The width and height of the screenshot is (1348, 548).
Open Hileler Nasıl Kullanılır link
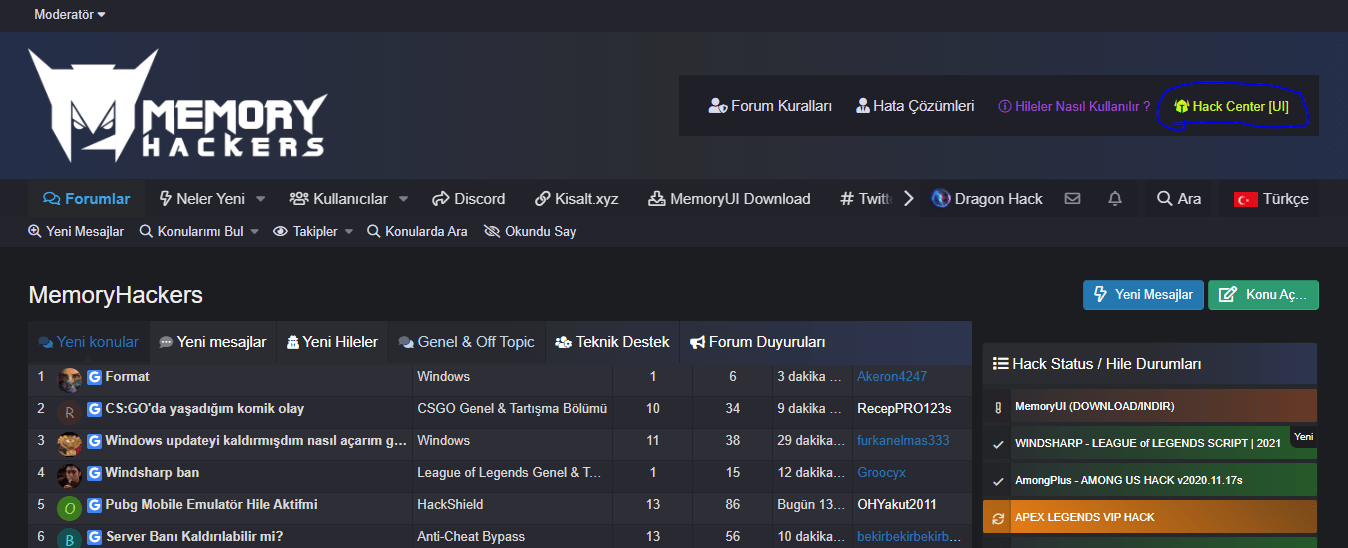pyautogui.click(x=1075, y=106)
